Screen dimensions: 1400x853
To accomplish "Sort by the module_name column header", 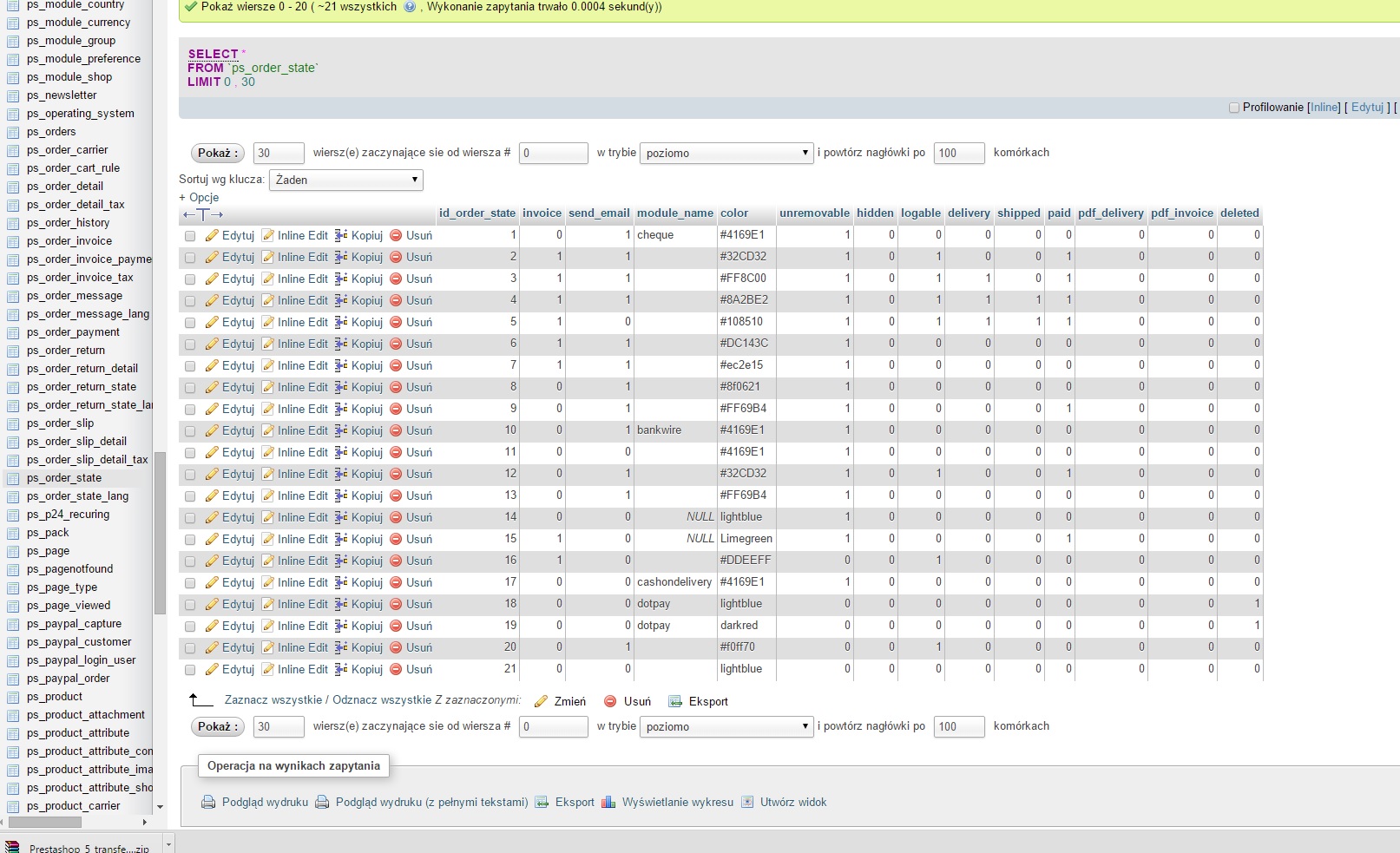I will click(x=674, y=213).
